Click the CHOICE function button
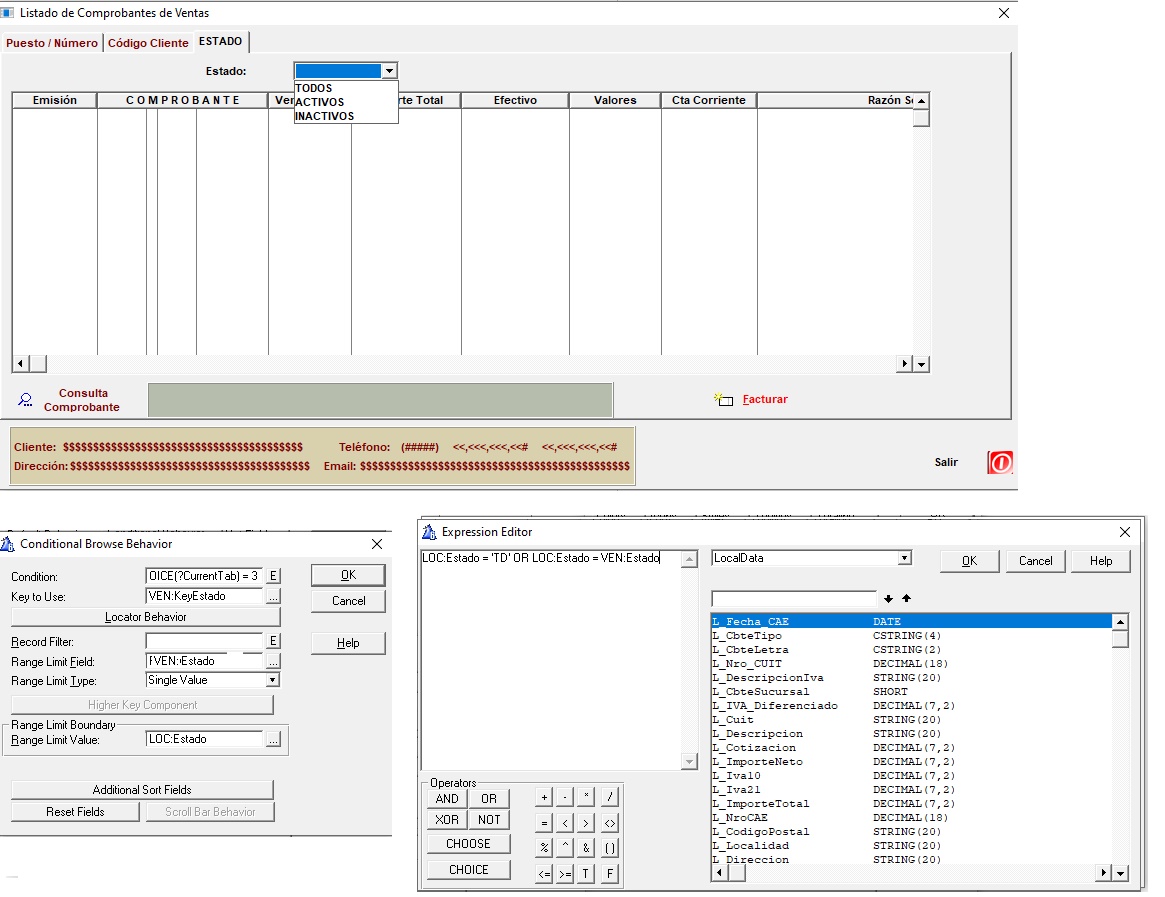Screen dimensions: 1165x897 tap(468, 870)
